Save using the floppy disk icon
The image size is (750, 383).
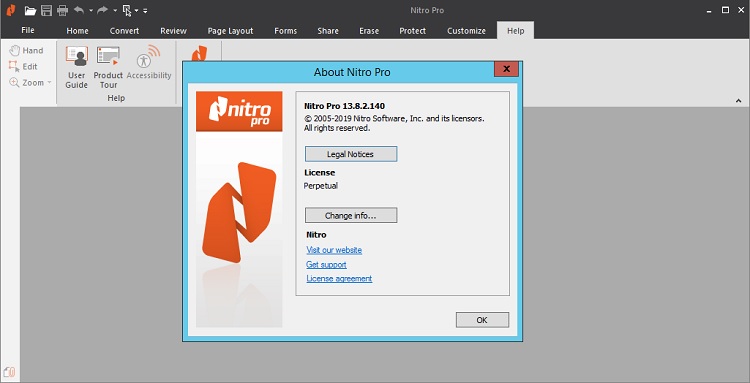(46, 10)
